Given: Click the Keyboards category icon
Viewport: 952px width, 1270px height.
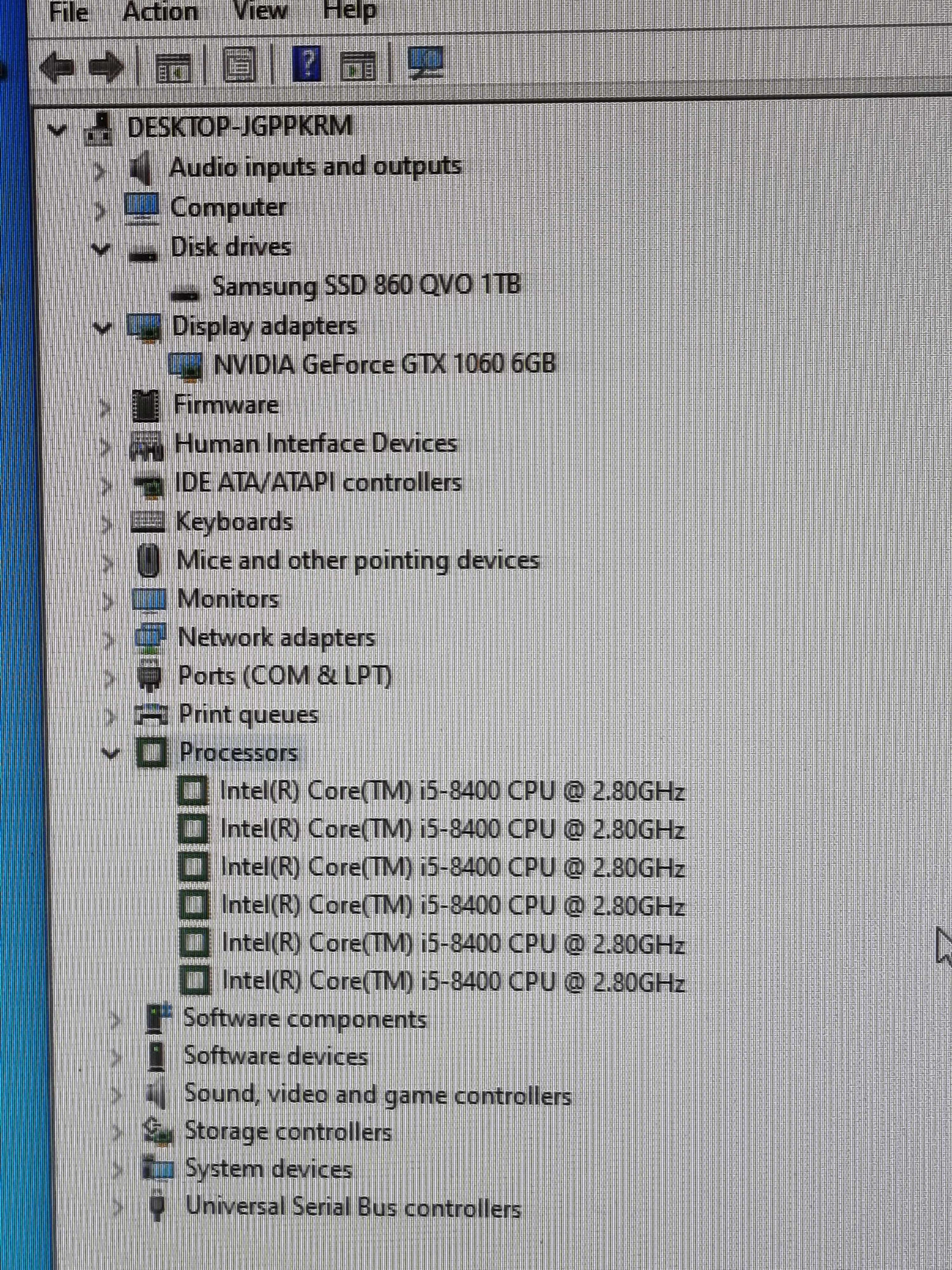Looking at the screenshot, I should pyautogui.click(x=148, y=523).
